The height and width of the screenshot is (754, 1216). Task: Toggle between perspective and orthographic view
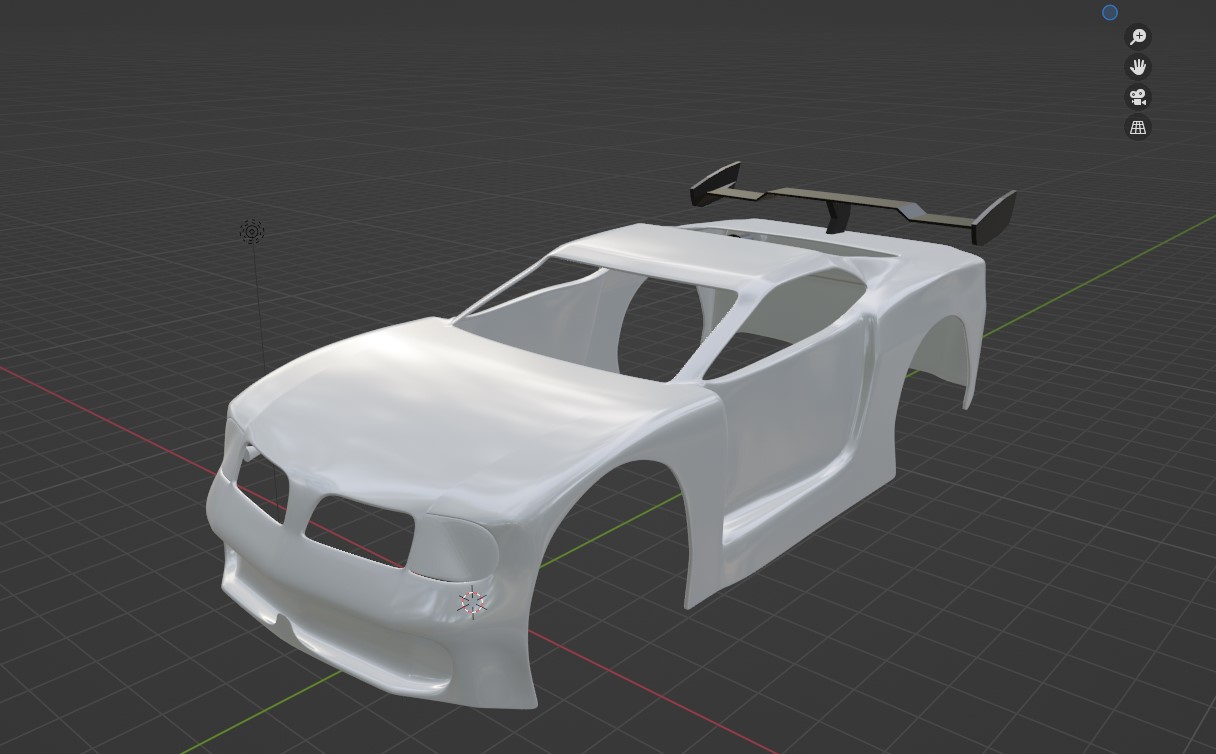tap(1138, 127)
